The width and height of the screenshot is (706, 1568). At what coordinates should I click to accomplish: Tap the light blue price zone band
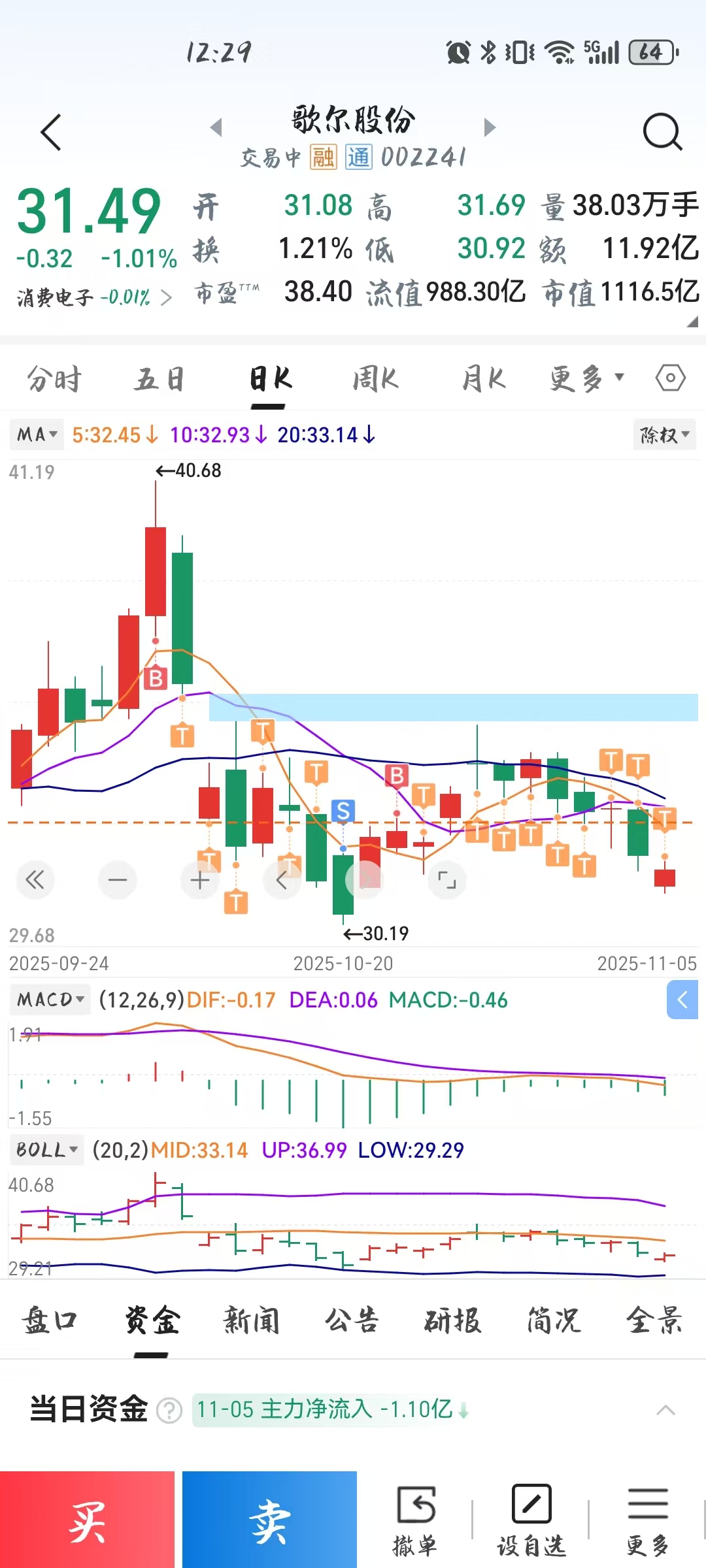(454, 707)
